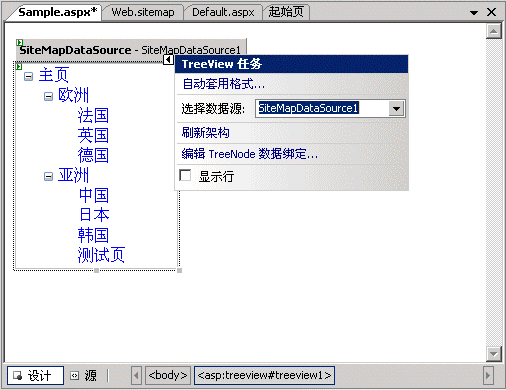Switch to the 起始页 tab
506x390 pixels.
(286, 12)
